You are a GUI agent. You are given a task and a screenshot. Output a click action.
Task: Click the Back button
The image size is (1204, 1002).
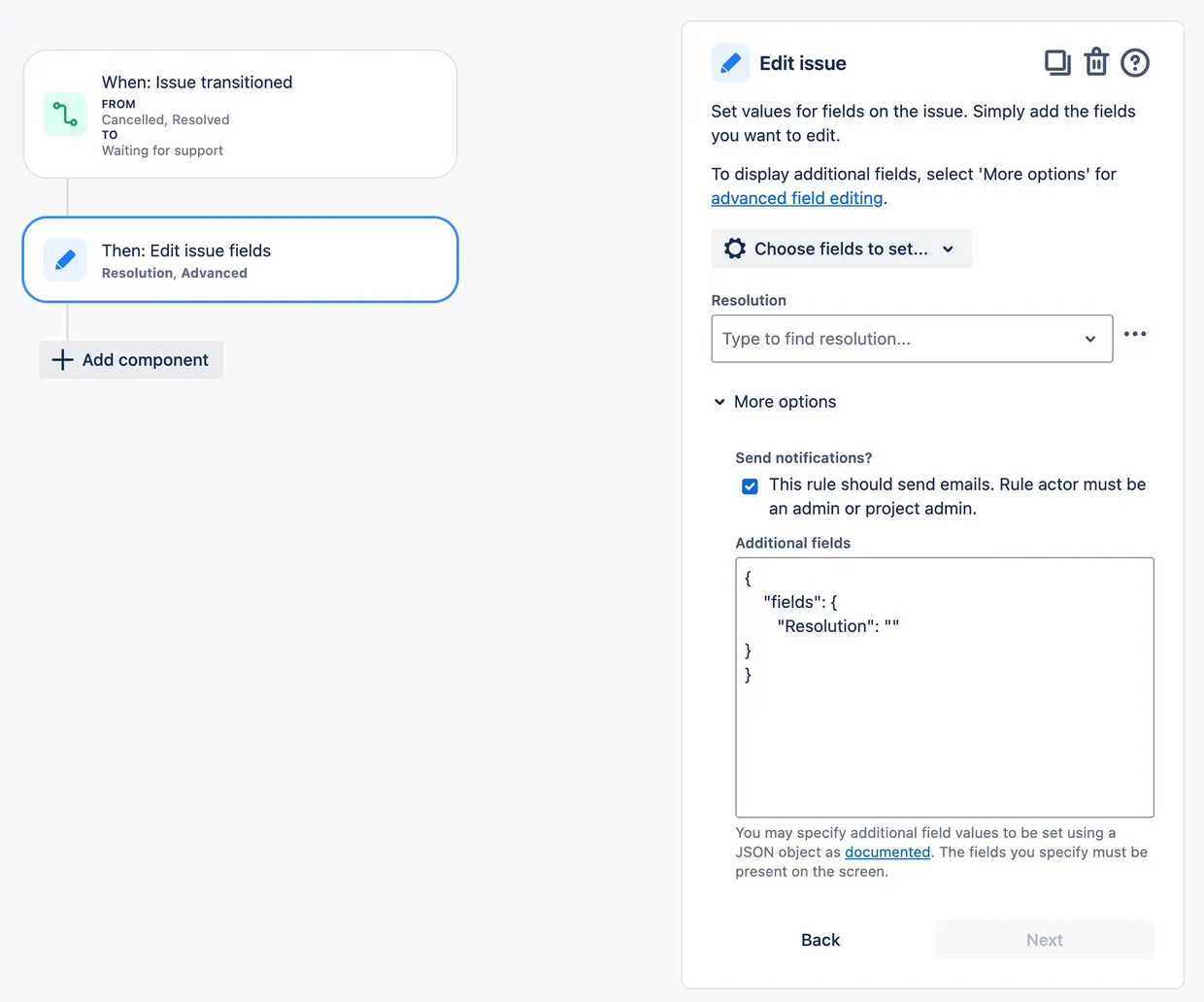pos(820,939)
